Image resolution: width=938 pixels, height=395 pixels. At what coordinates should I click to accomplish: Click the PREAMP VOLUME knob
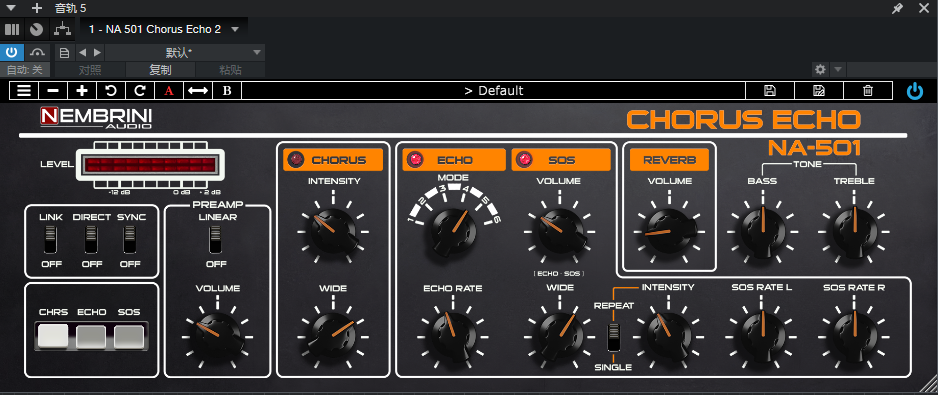218,336
